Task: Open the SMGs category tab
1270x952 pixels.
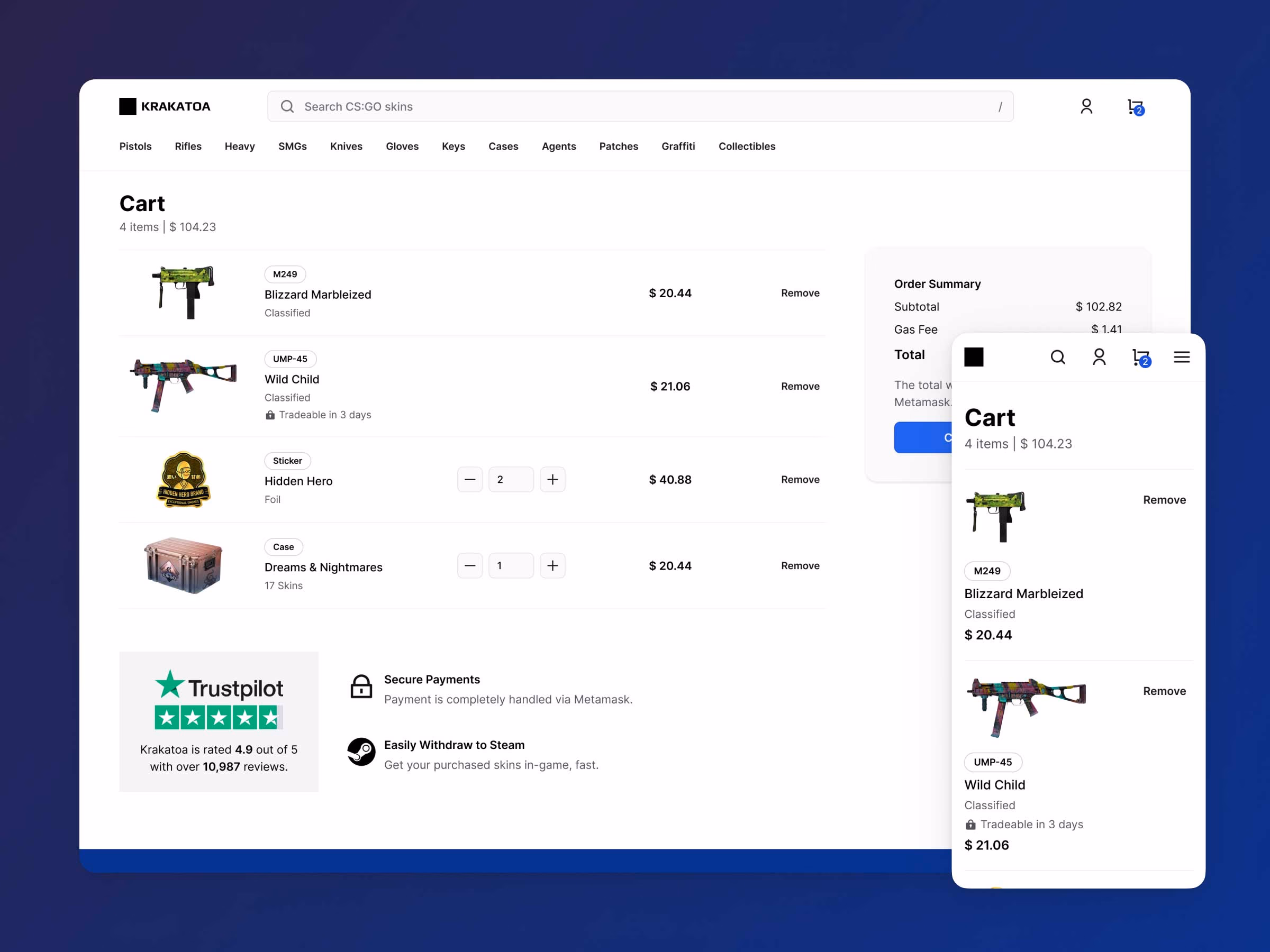Action: (x=292, y=147)
